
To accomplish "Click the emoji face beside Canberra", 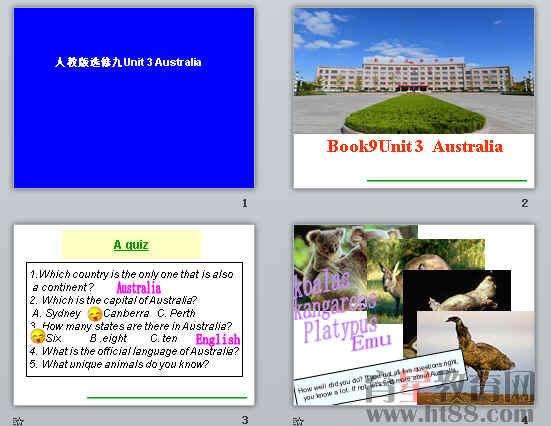I will (95, 314).
